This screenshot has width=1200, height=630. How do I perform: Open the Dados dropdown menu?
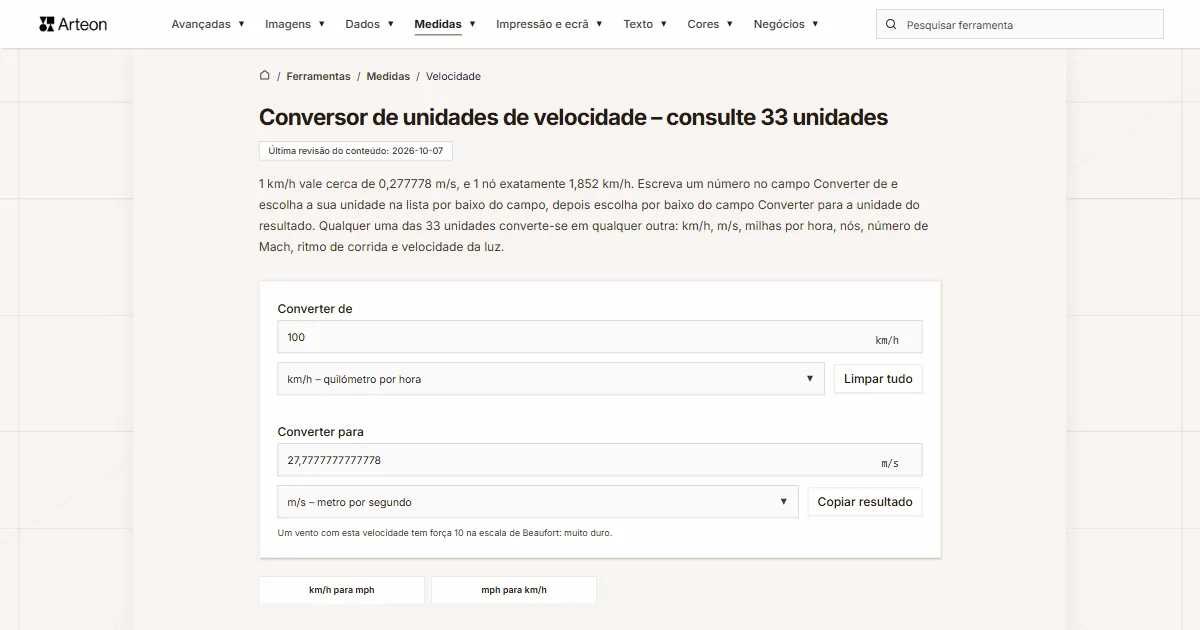click(370, 24)
